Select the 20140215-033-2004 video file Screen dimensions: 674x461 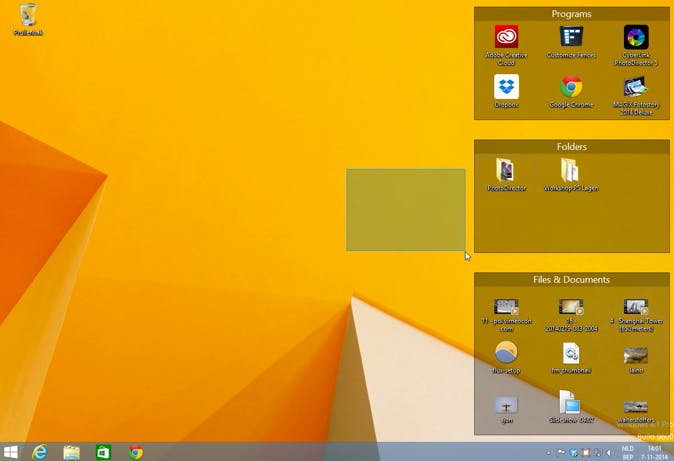[571, 315]
